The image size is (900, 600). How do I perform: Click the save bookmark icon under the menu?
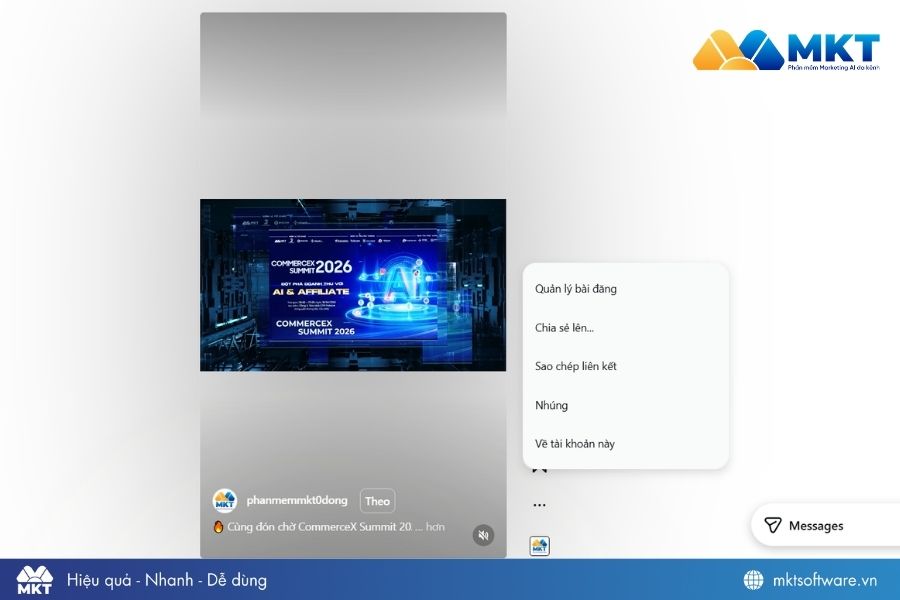pyautogui.click(x=540, y=470)
